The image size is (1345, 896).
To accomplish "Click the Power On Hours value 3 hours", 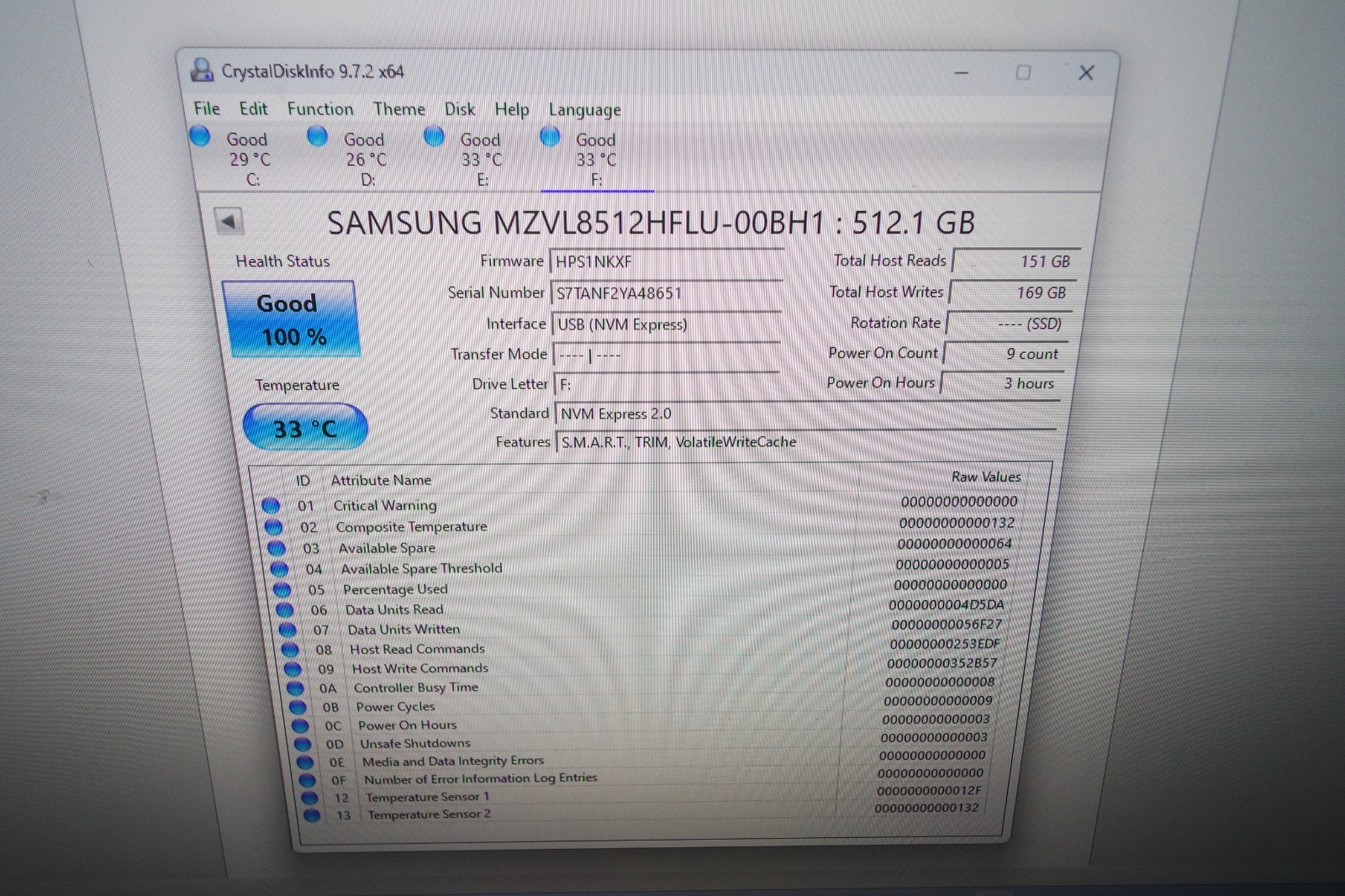I will [x=1002, y=383].
